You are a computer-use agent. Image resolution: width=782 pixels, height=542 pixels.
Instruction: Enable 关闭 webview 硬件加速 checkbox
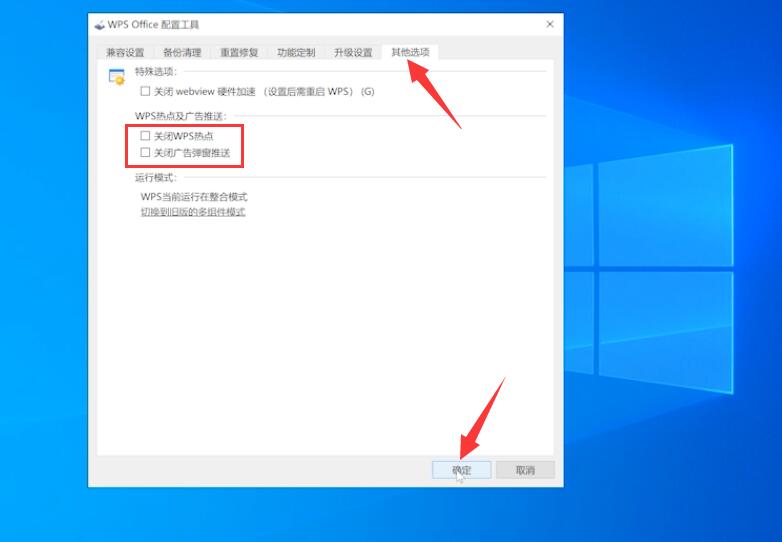pos(145,91)
